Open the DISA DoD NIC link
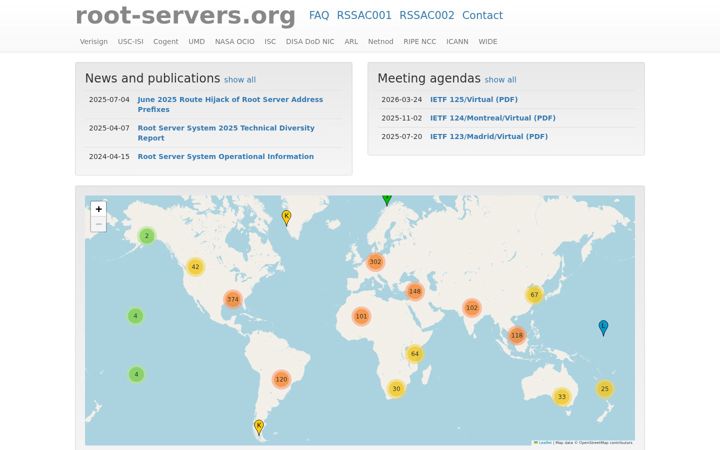 [x=310, y=41]
